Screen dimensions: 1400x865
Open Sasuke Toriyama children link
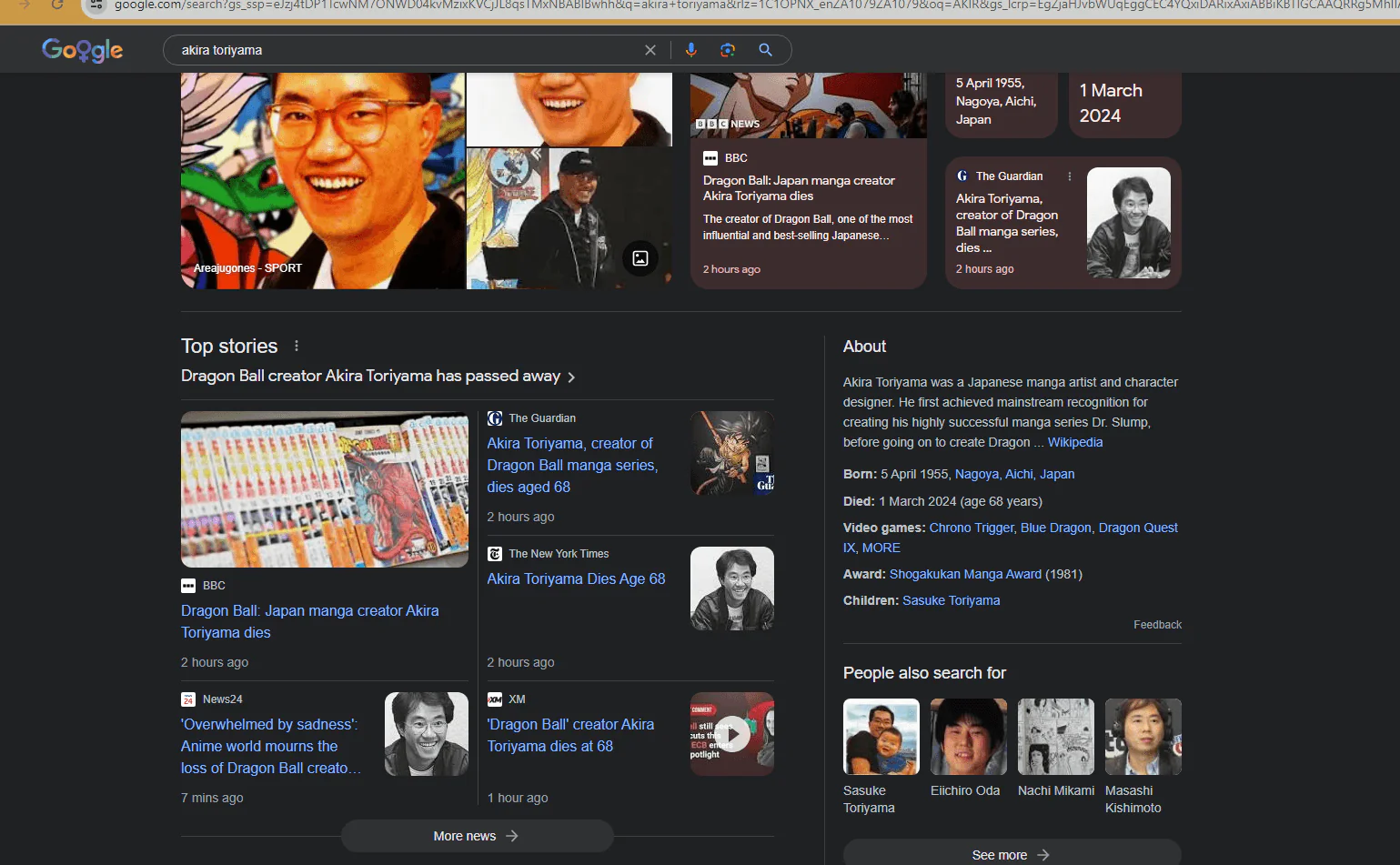click(952, 600)
